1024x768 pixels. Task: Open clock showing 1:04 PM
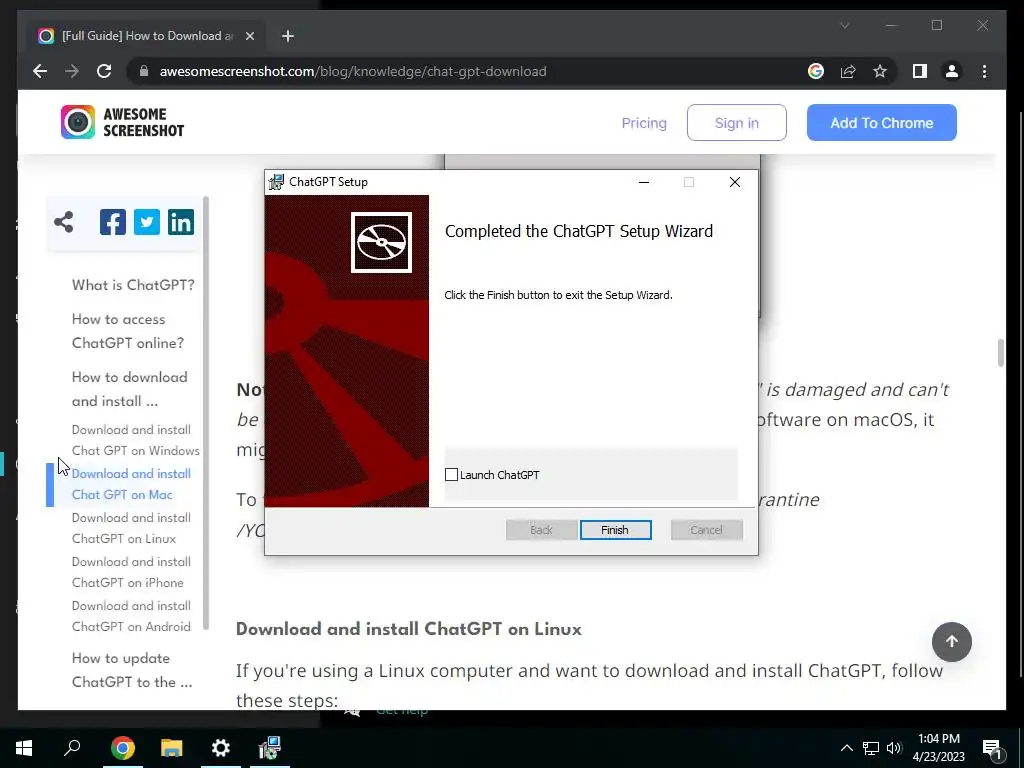tap(938, 748)
